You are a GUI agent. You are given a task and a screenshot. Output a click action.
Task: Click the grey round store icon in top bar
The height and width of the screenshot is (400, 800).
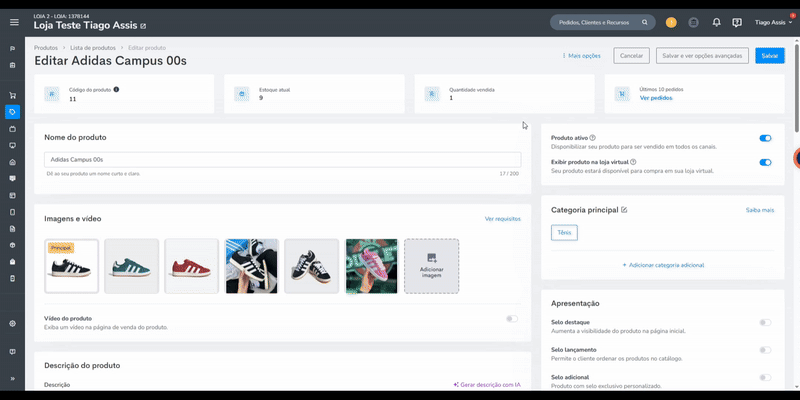[x=693, y=22]
